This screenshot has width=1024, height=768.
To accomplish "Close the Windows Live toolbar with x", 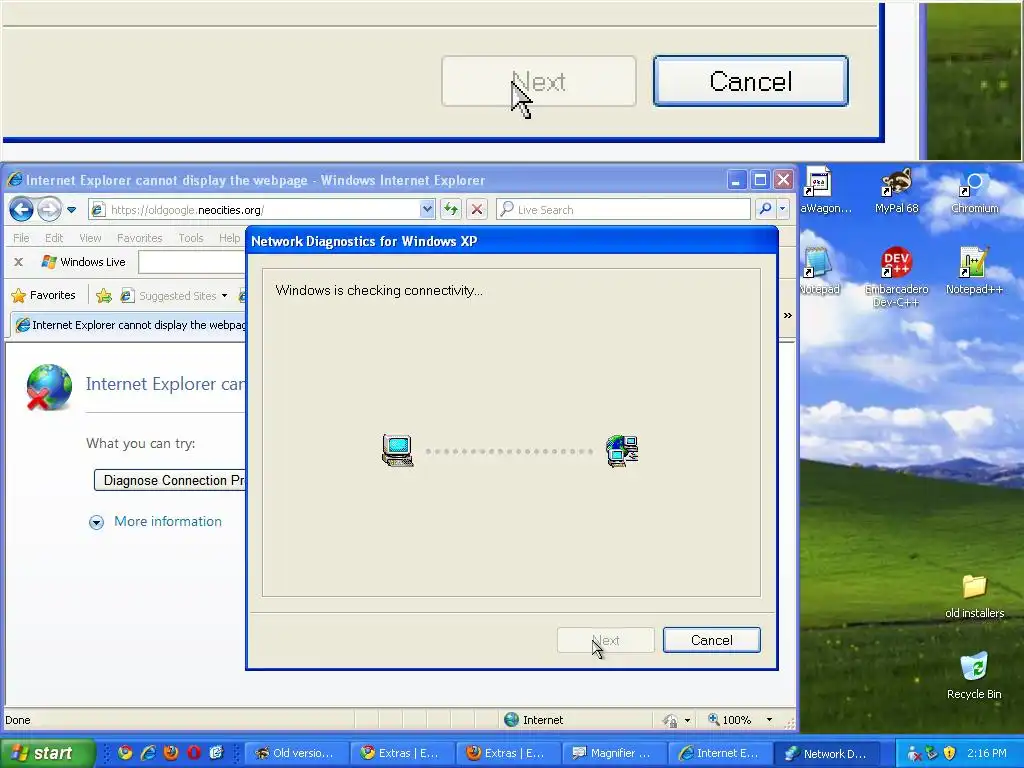I will pyautogui.click(x=18, y=262).
